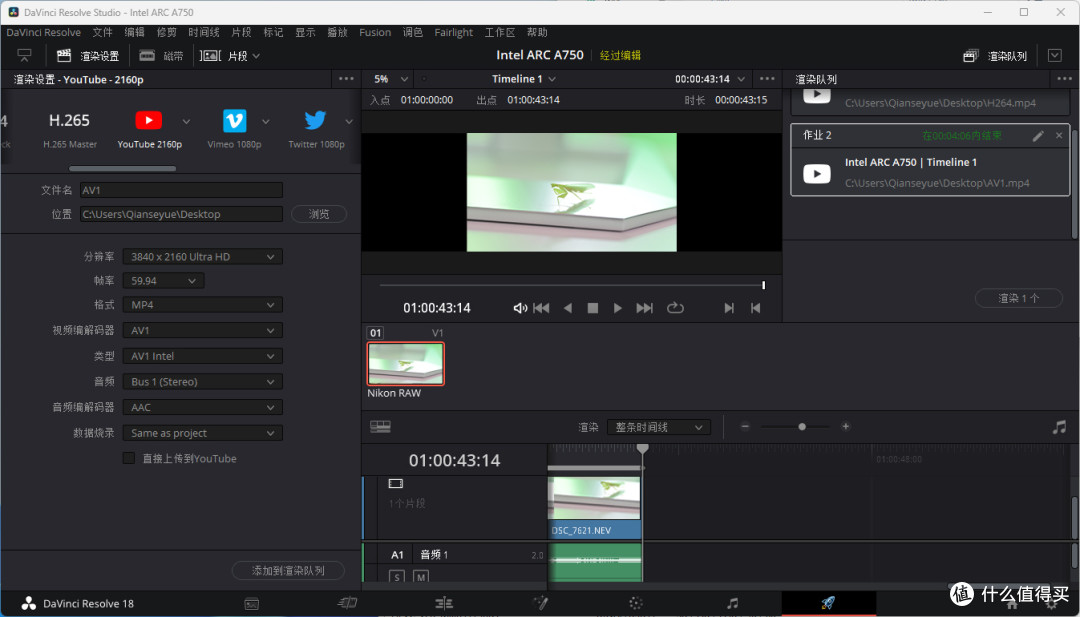Open the AV1 Intel type dropdown

click(202, 356)
